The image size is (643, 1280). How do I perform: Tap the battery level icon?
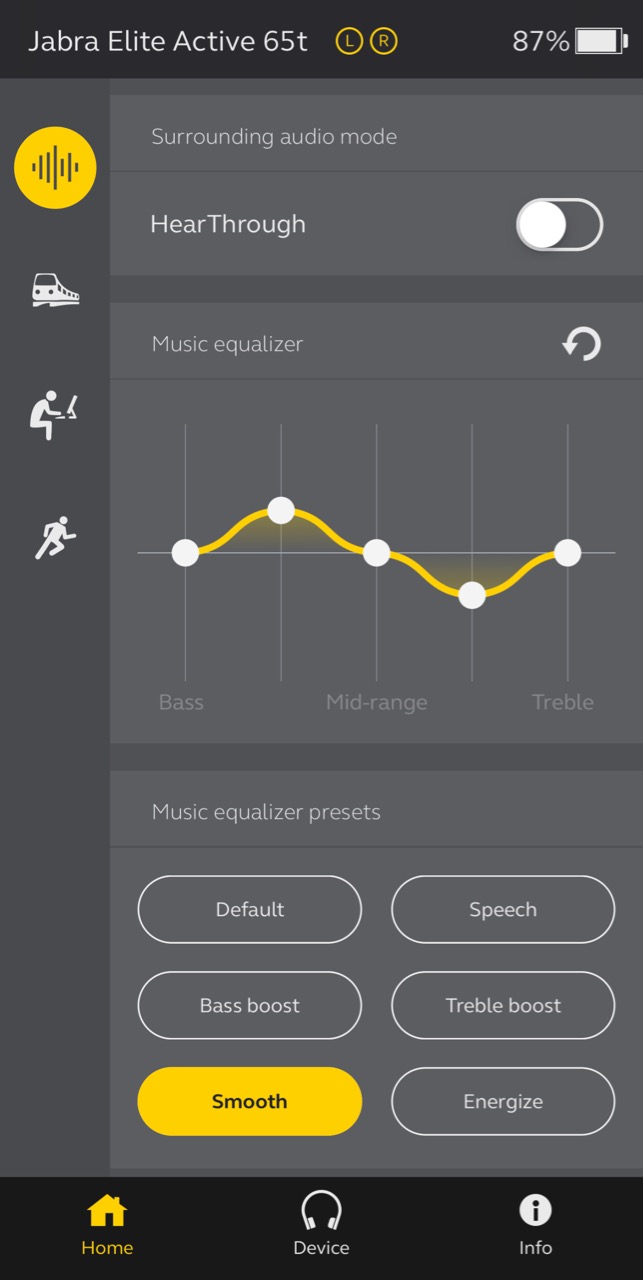tap(599, 41)
